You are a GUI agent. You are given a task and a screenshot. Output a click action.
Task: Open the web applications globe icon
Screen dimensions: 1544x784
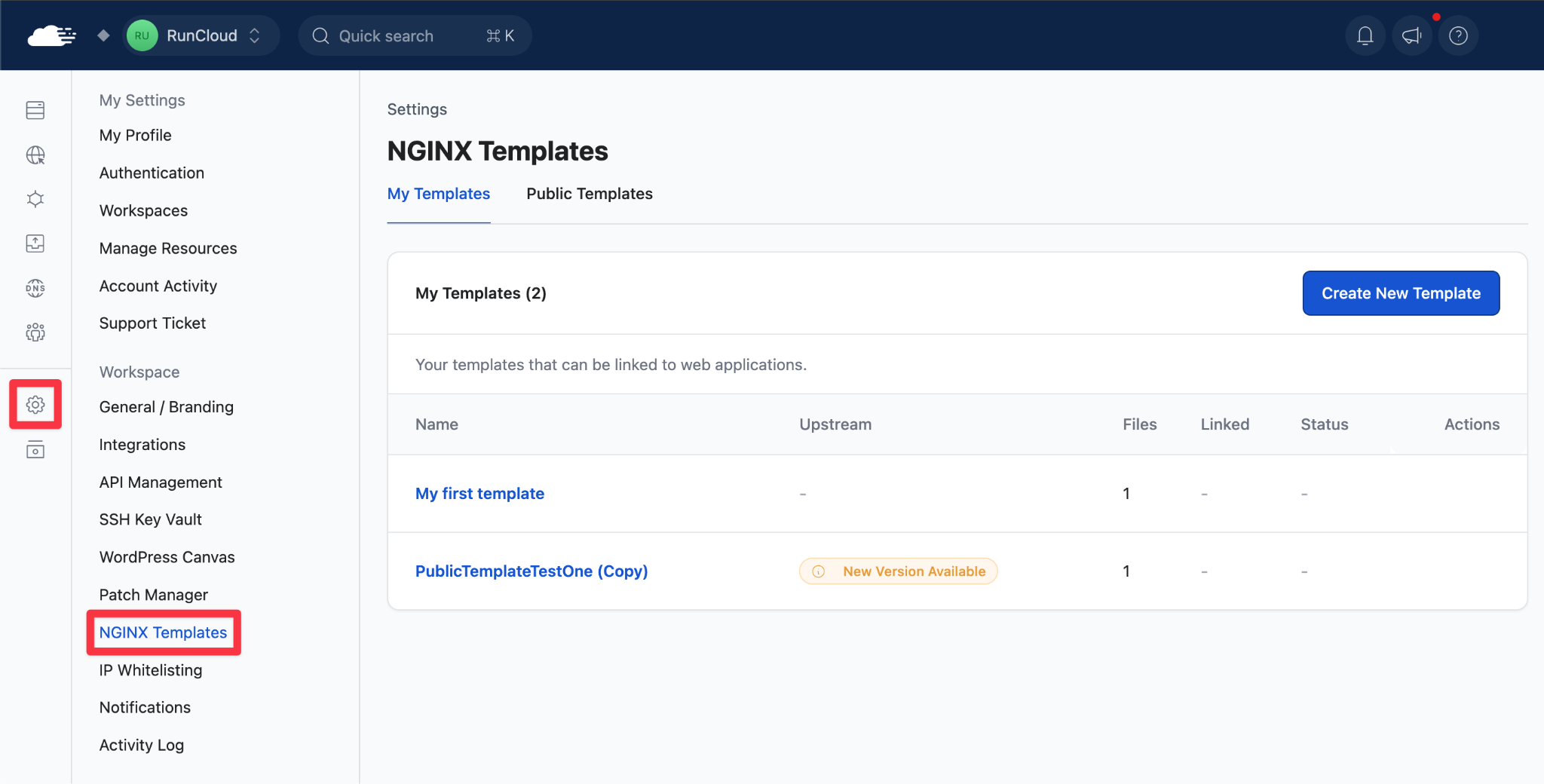coord(35,155)
